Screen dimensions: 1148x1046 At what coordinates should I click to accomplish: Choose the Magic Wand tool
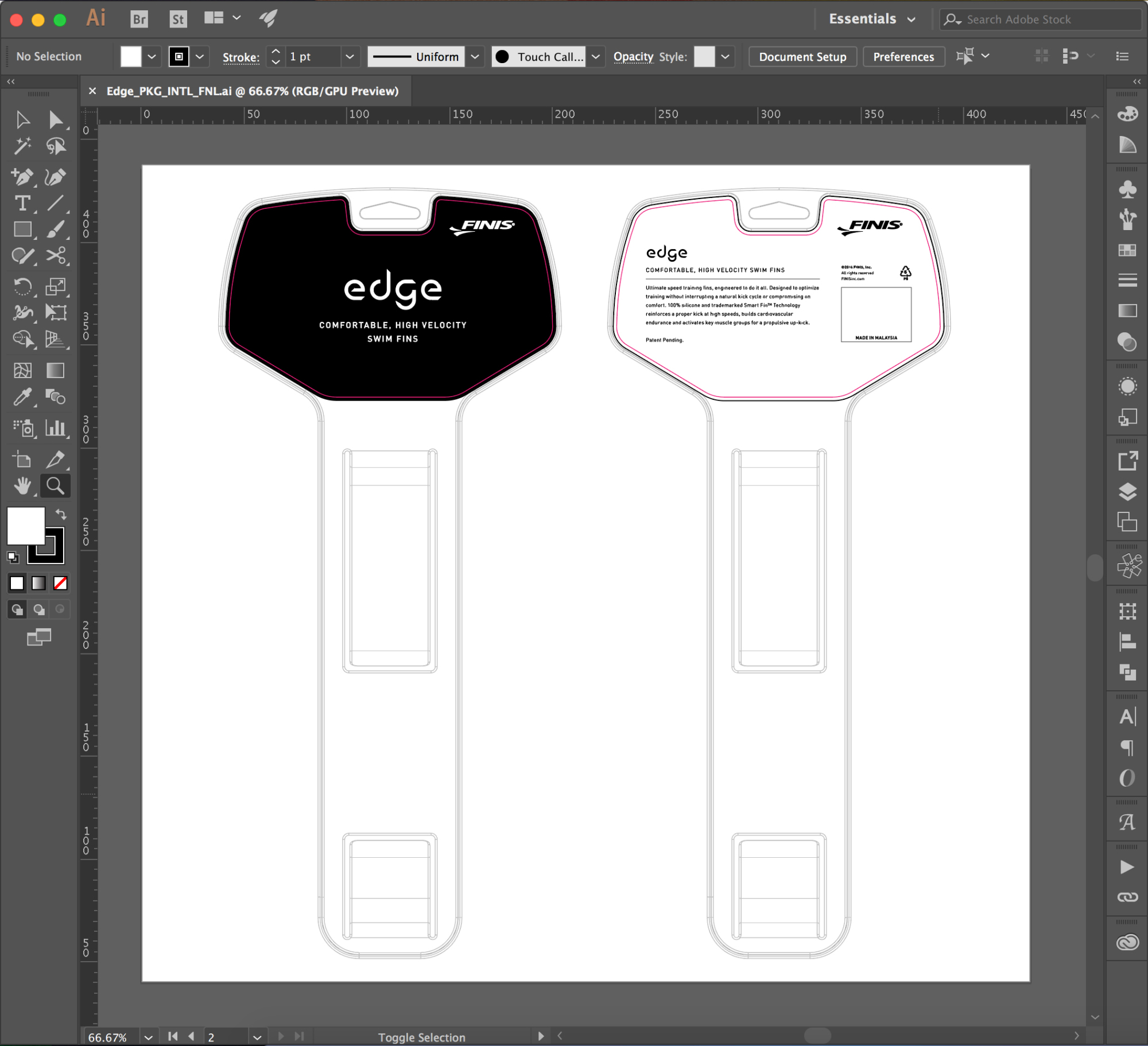[22, 146]
